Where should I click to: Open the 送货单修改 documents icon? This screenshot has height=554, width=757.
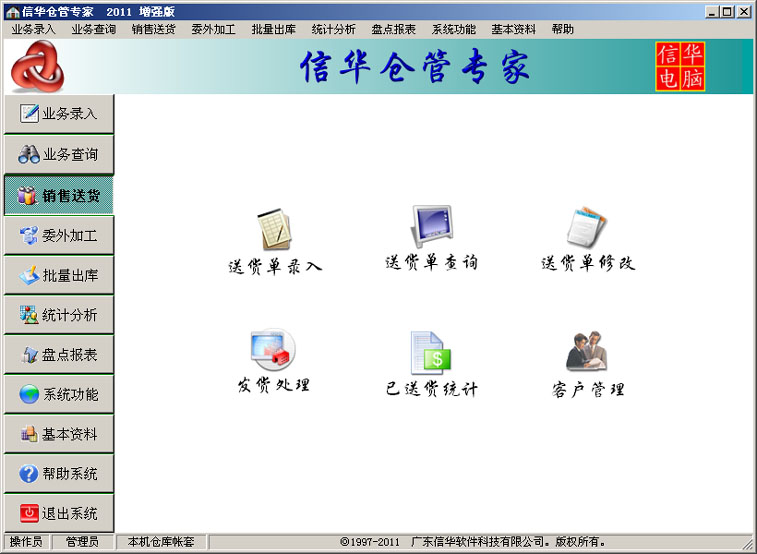pyautogui.click(x=587, y=227)
